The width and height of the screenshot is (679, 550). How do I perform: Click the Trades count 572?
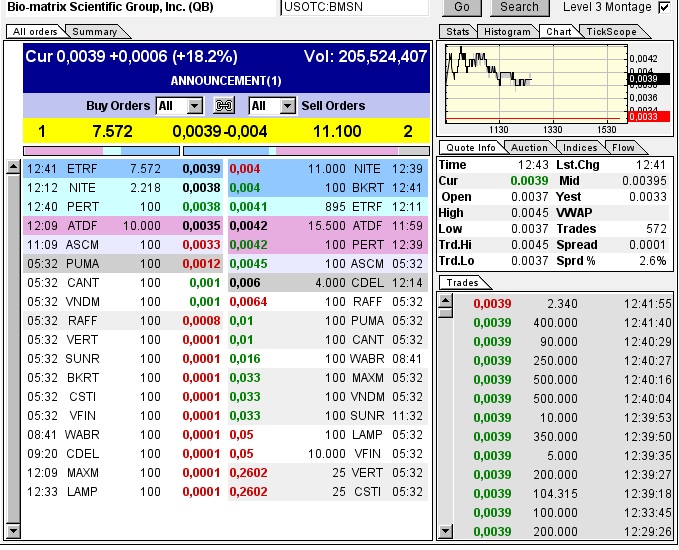pos(656,229)
